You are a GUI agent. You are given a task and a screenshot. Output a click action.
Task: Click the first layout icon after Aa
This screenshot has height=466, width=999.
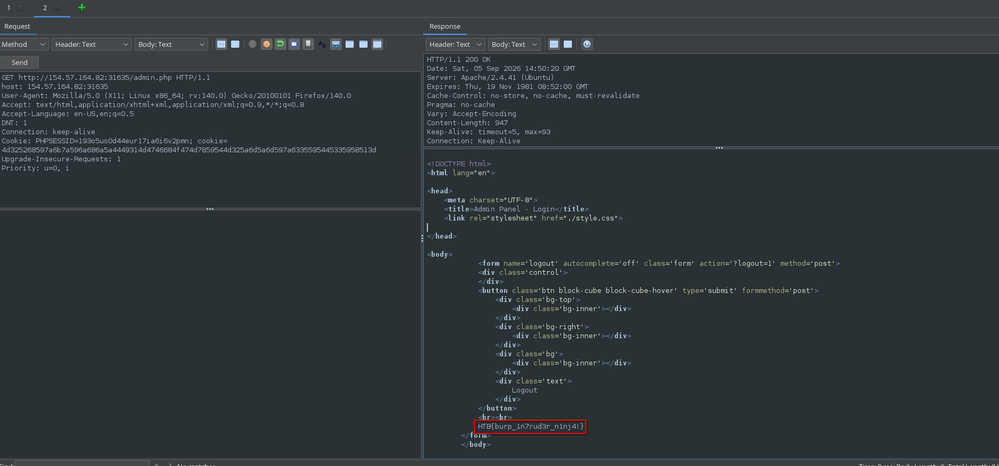pyautogui.click(x=336, y=45)
